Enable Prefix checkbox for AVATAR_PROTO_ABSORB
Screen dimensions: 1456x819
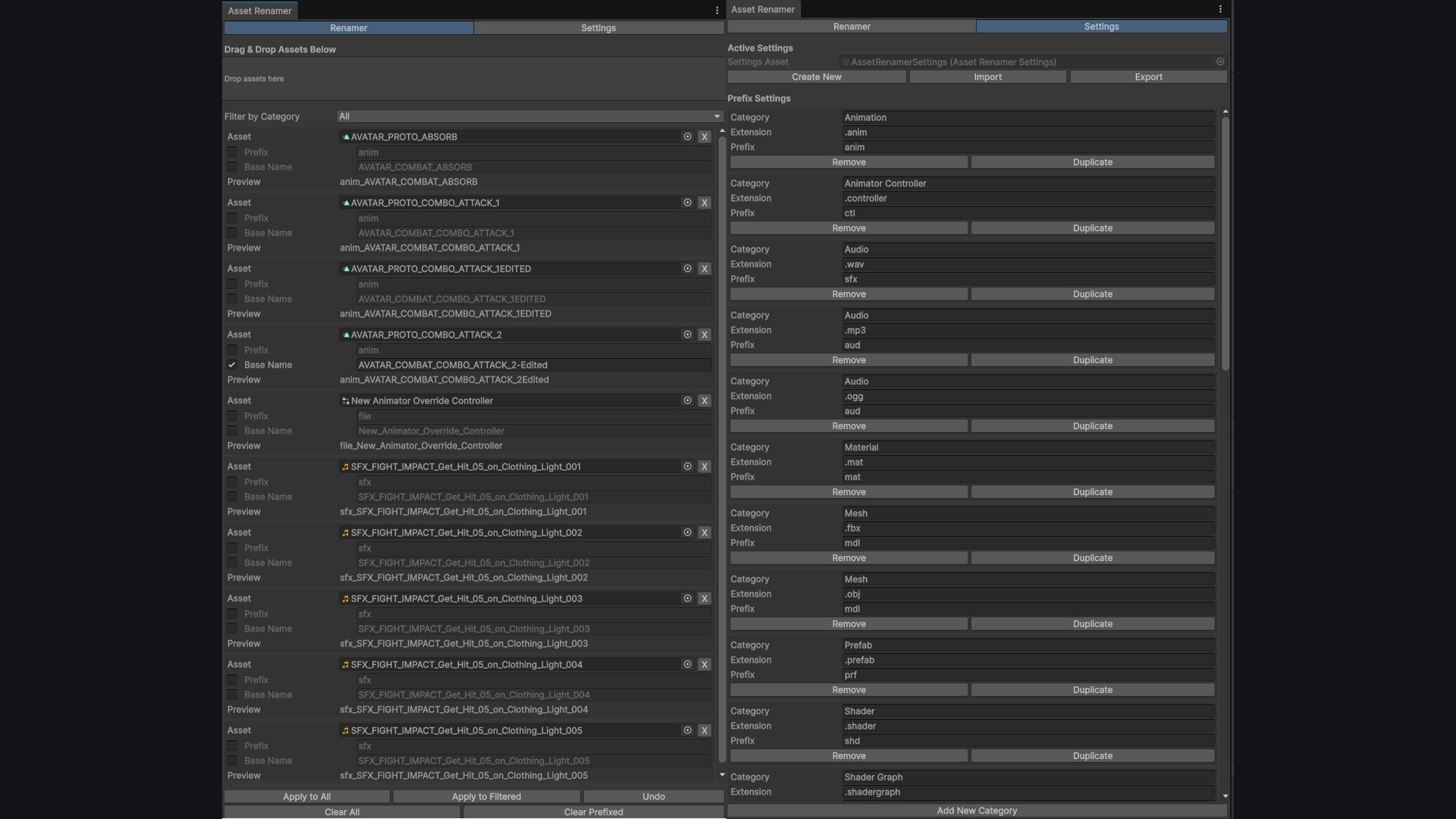pyautogui.click(x=232, y=152)
